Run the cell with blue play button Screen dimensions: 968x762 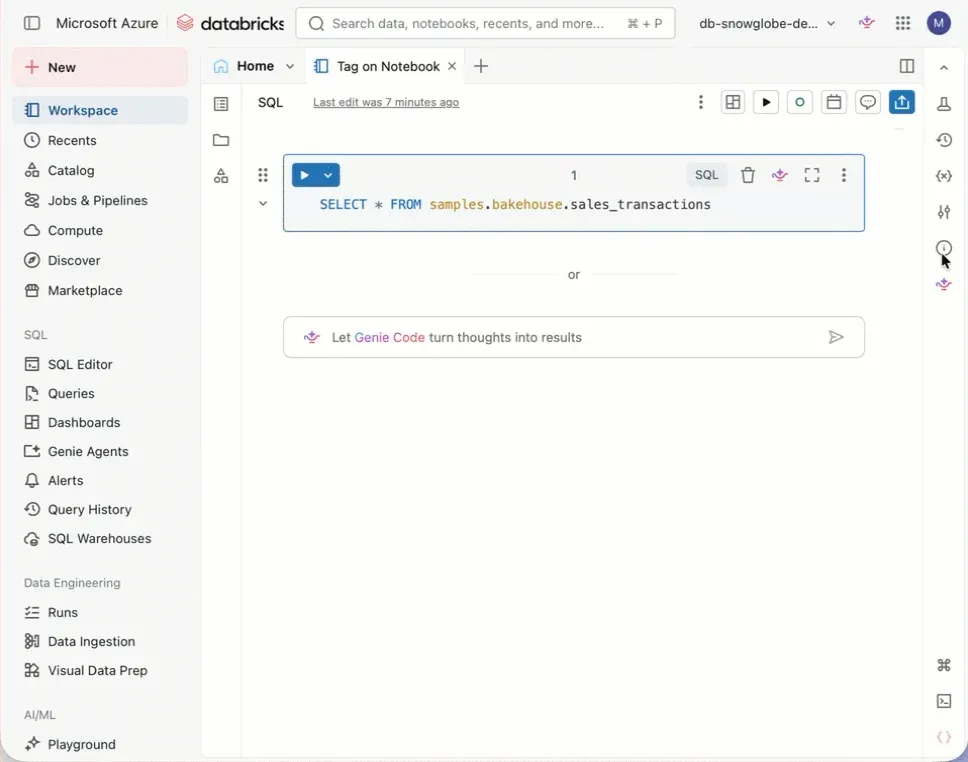pyautogui.click(x=304, y=175)
